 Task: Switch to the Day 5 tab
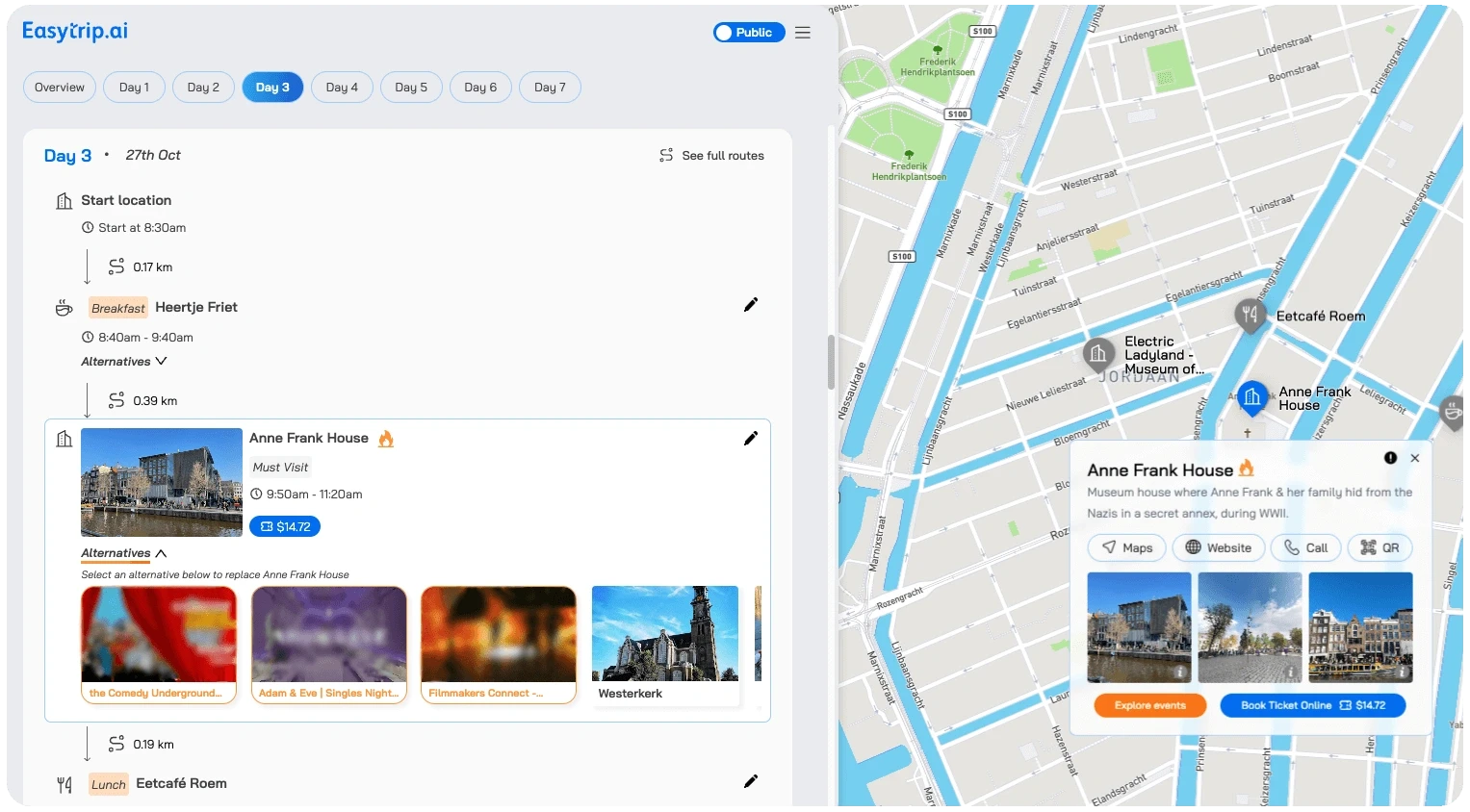[411, 88]
